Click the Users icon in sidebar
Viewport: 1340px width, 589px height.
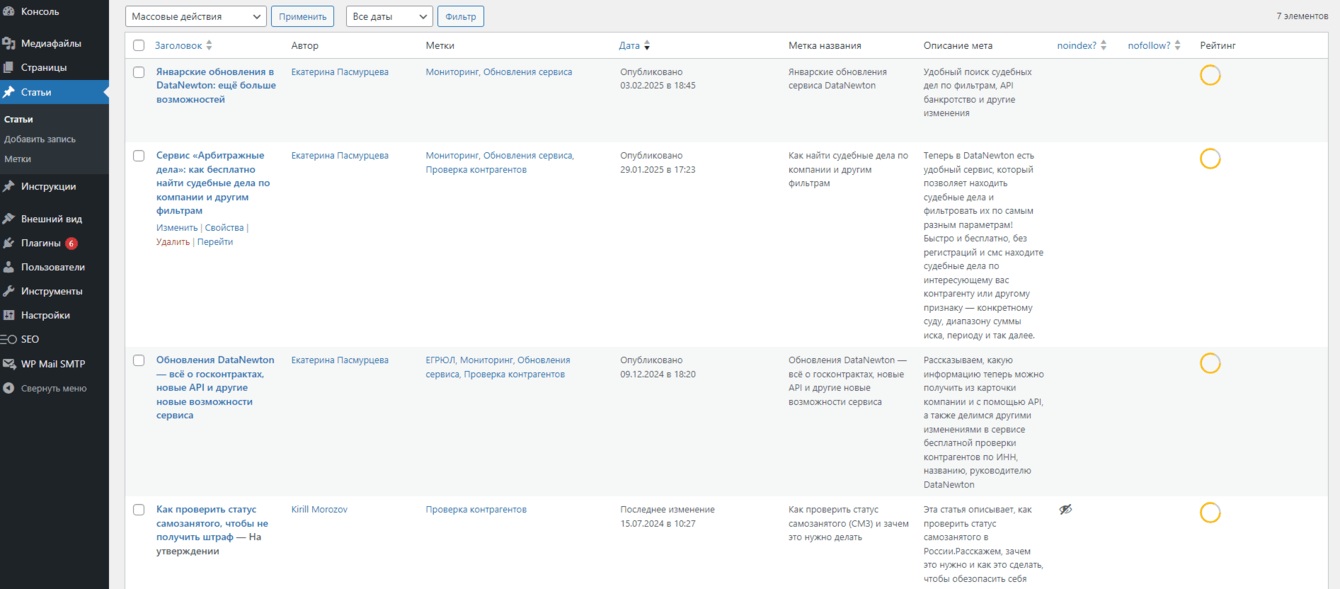point(9,267)
